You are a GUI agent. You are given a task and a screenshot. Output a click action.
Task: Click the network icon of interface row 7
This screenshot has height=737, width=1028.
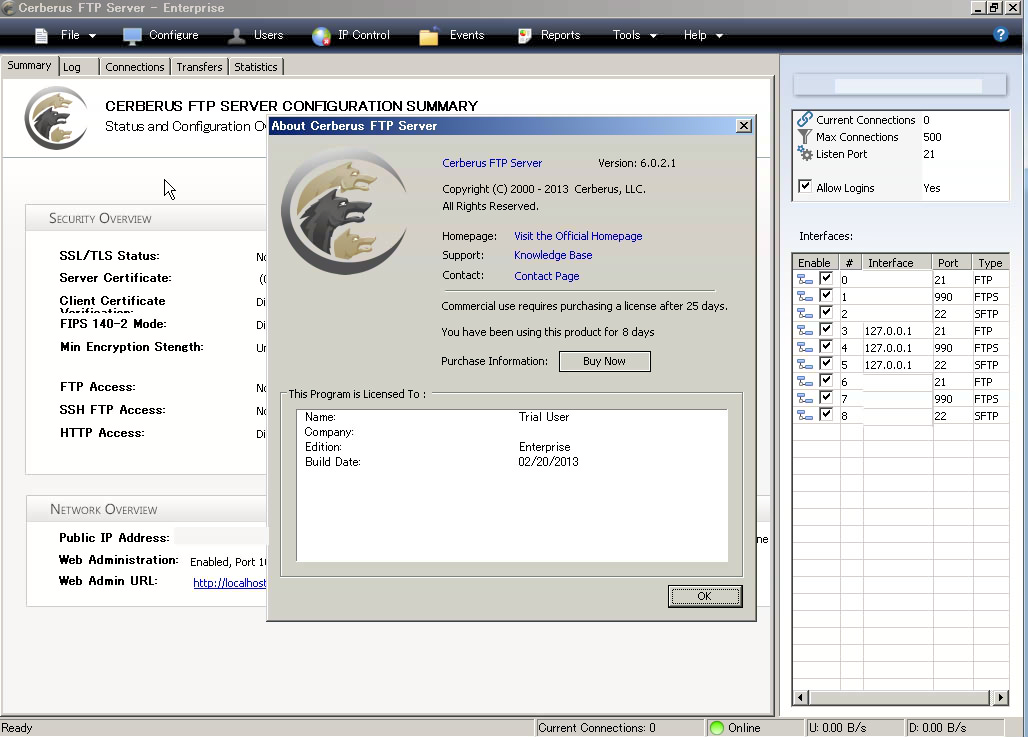(x=804, y=399)
